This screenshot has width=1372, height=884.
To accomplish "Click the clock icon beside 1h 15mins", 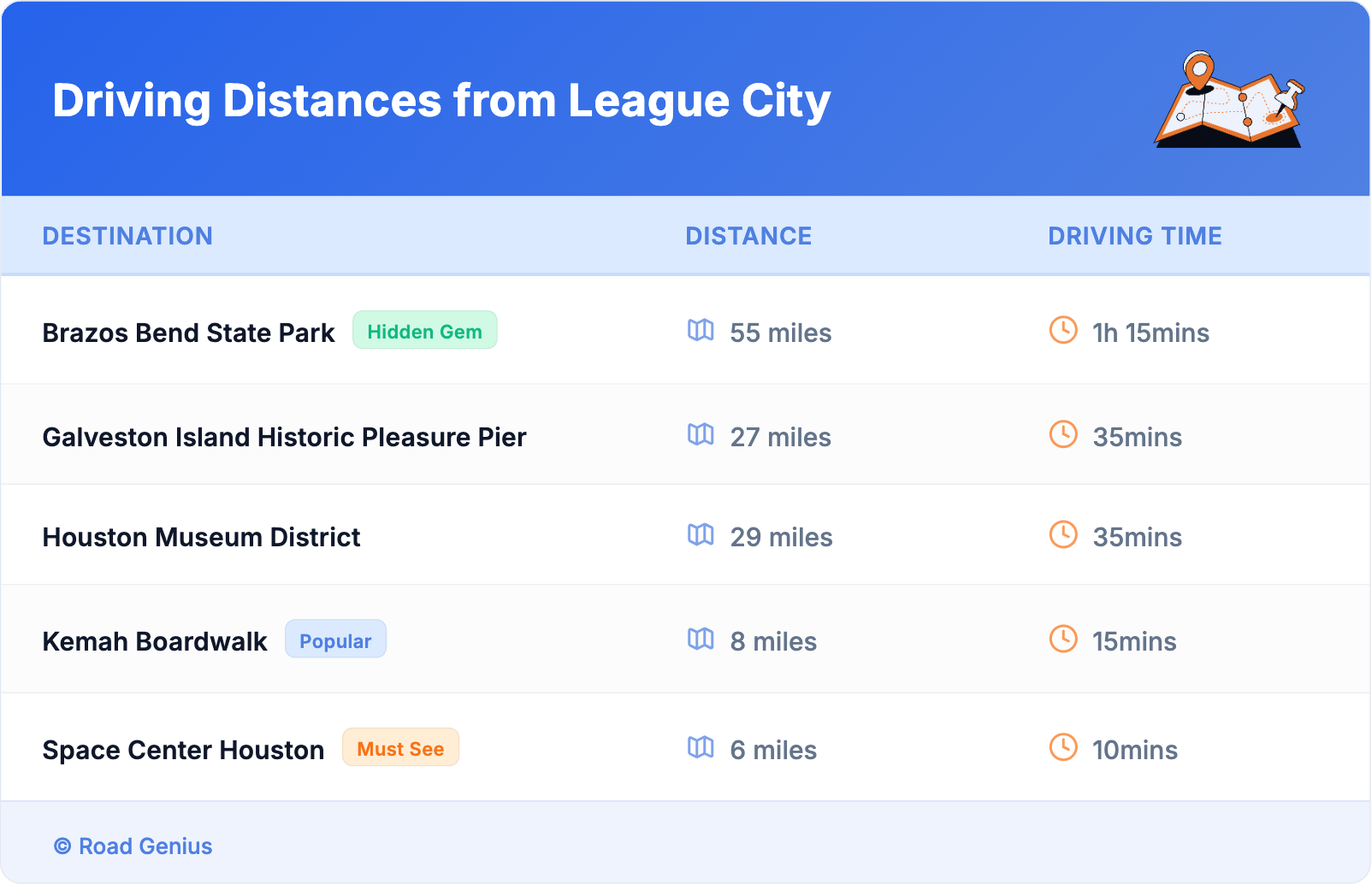I will [1063, 331].
